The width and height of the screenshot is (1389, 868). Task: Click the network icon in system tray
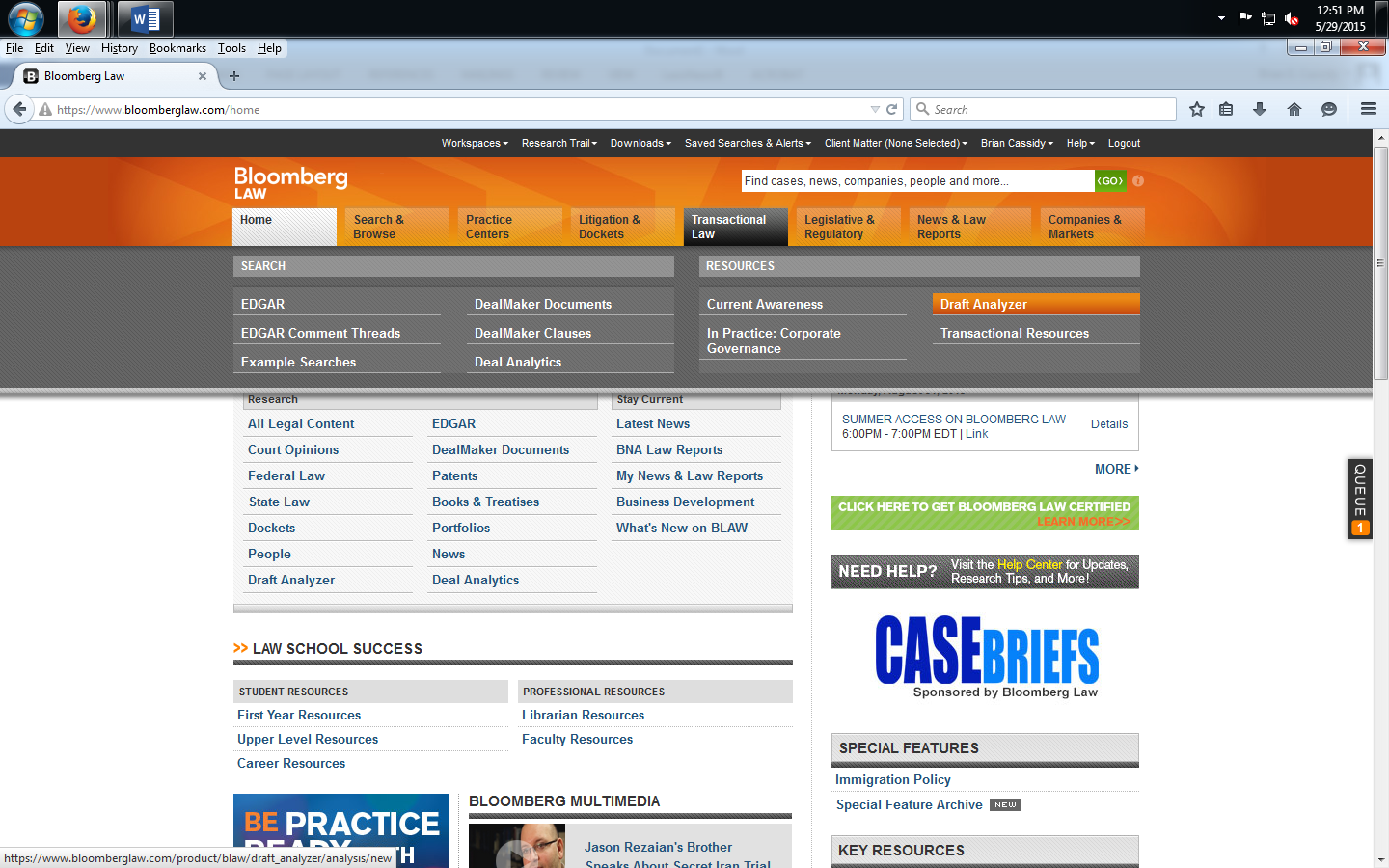coord(1268,18)
